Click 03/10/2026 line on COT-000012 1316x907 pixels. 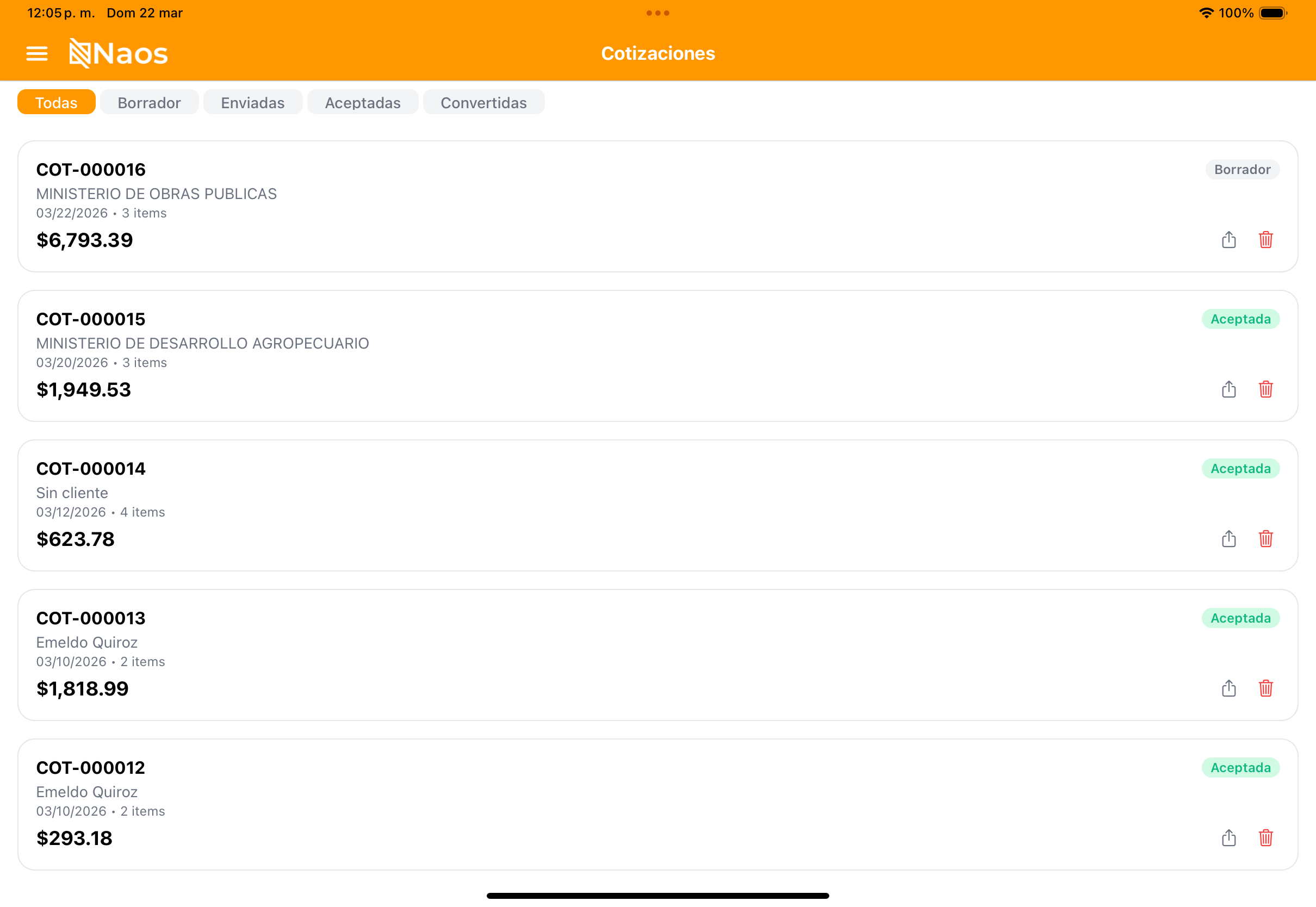pyautogui.click(x=101, y=811)
